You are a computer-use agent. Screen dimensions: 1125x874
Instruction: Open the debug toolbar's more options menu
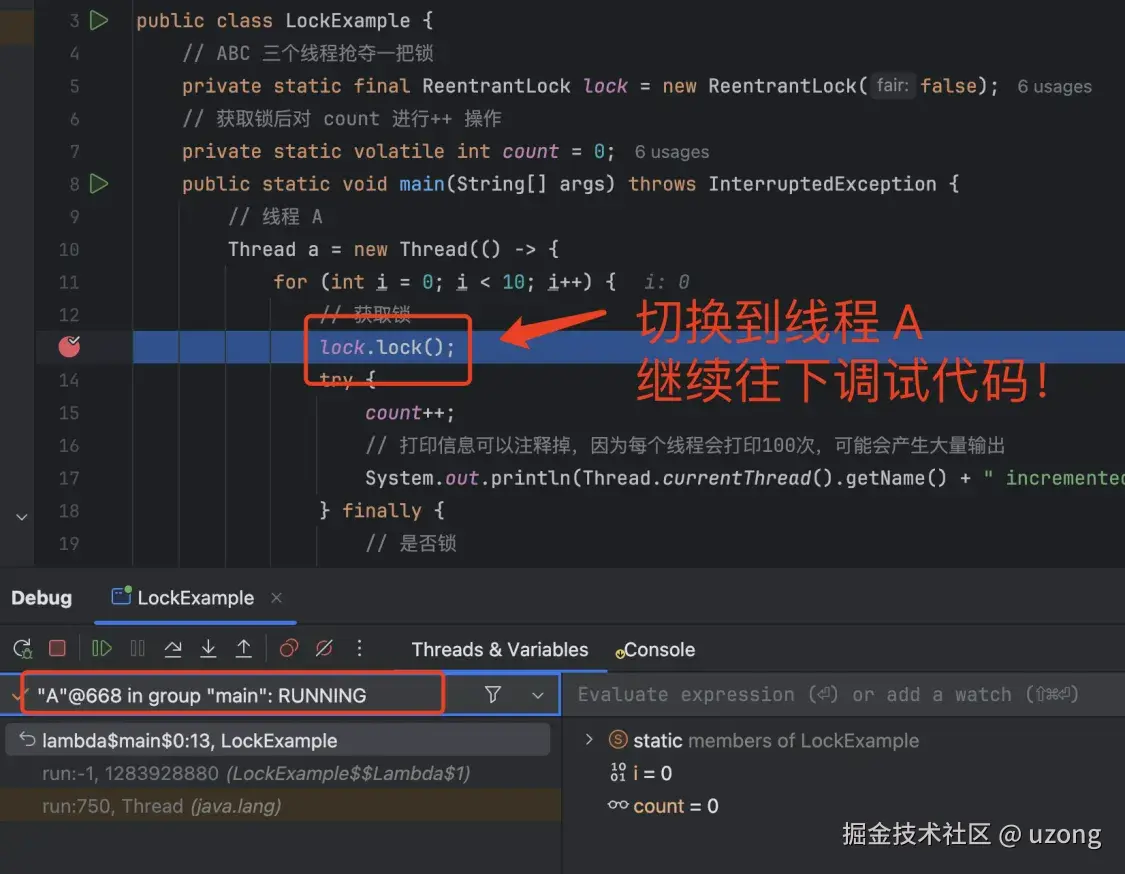359,649
